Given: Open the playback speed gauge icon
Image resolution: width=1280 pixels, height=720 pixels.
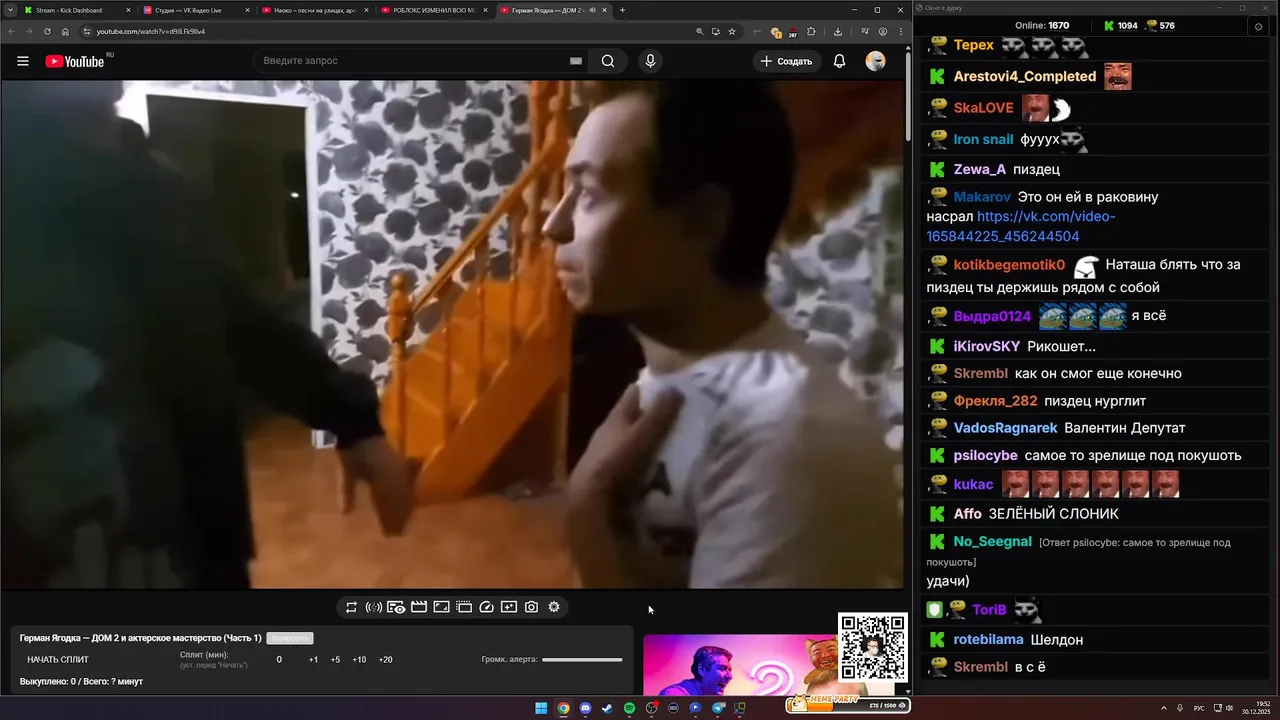Looking at the screenshot, I should (x=487, y=607).
